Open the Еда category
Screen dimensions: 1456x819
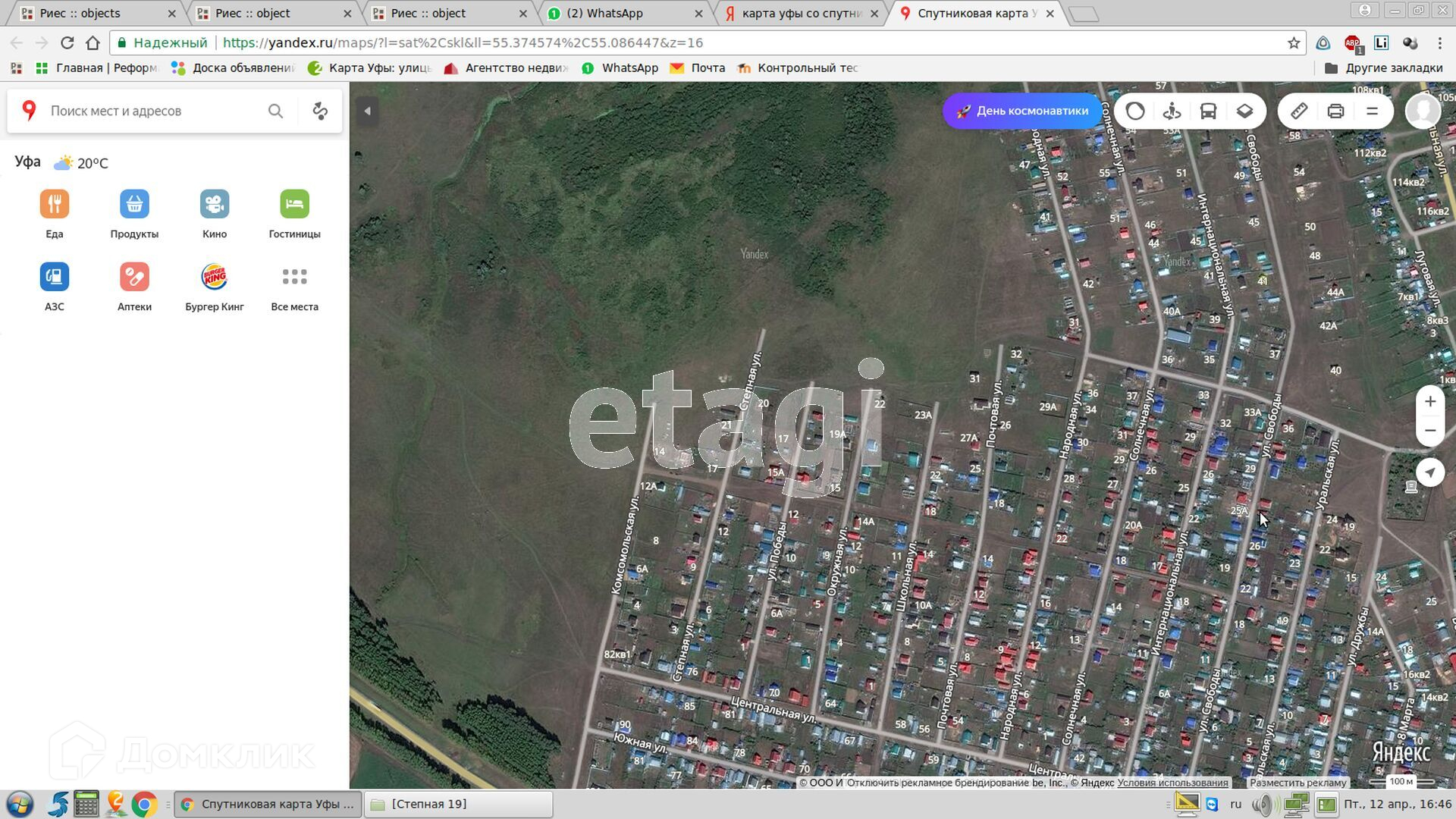point(55,213)
